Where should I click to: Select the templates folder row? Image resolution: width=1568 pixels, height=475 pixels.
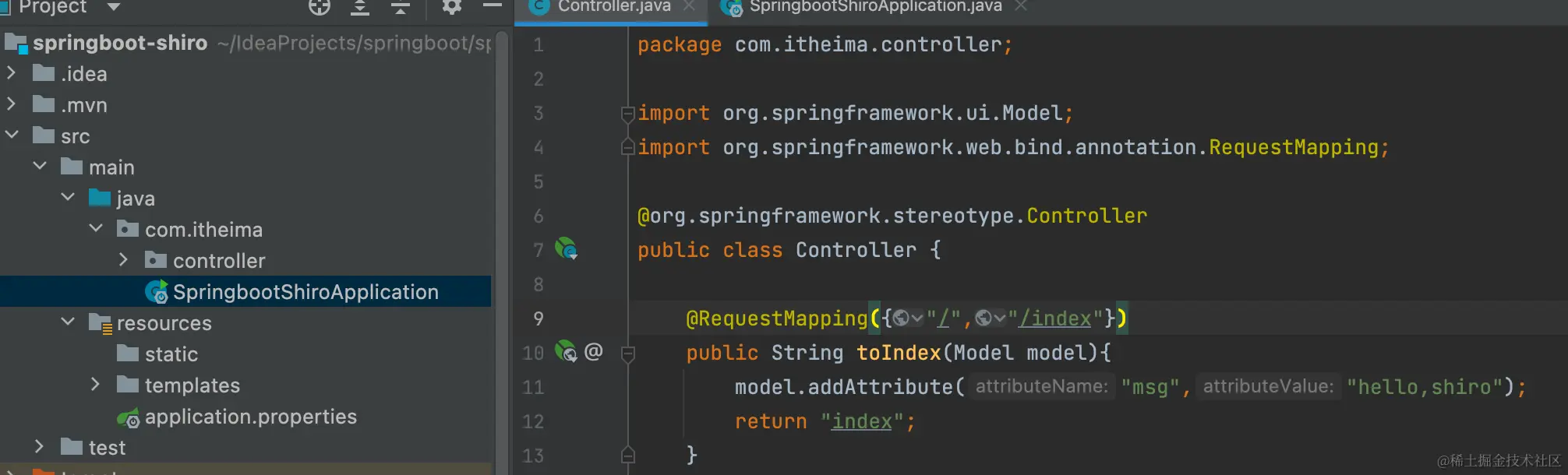245,385
